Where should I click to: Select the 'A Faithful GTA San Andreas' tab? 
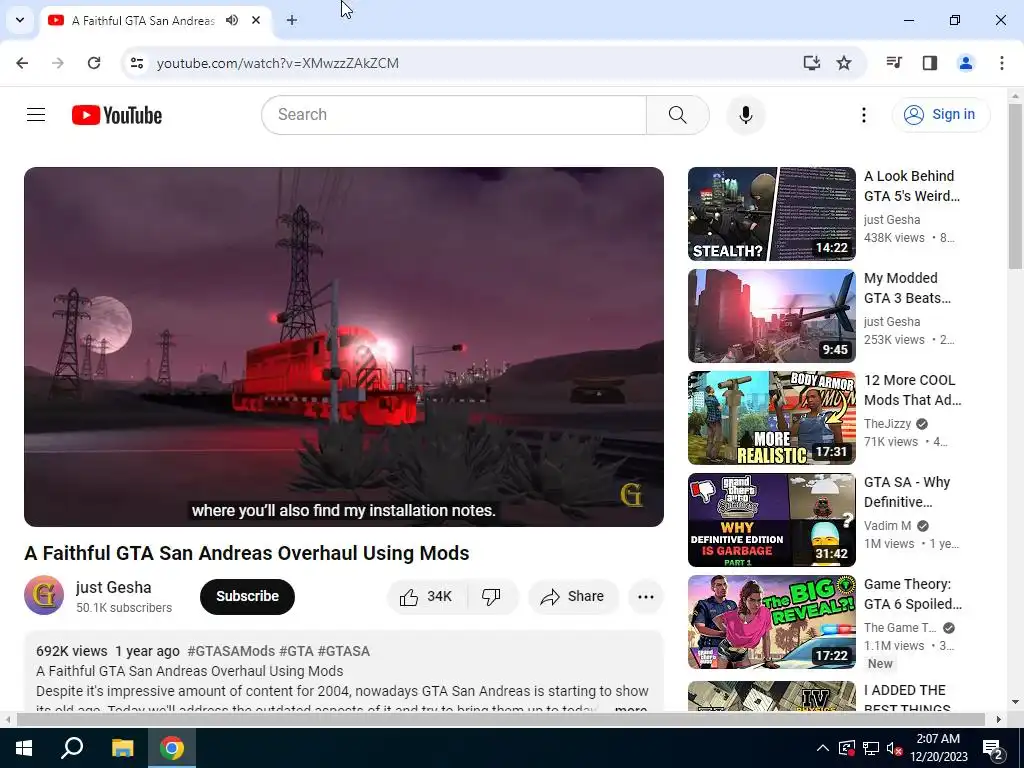(x=143, y=21)
